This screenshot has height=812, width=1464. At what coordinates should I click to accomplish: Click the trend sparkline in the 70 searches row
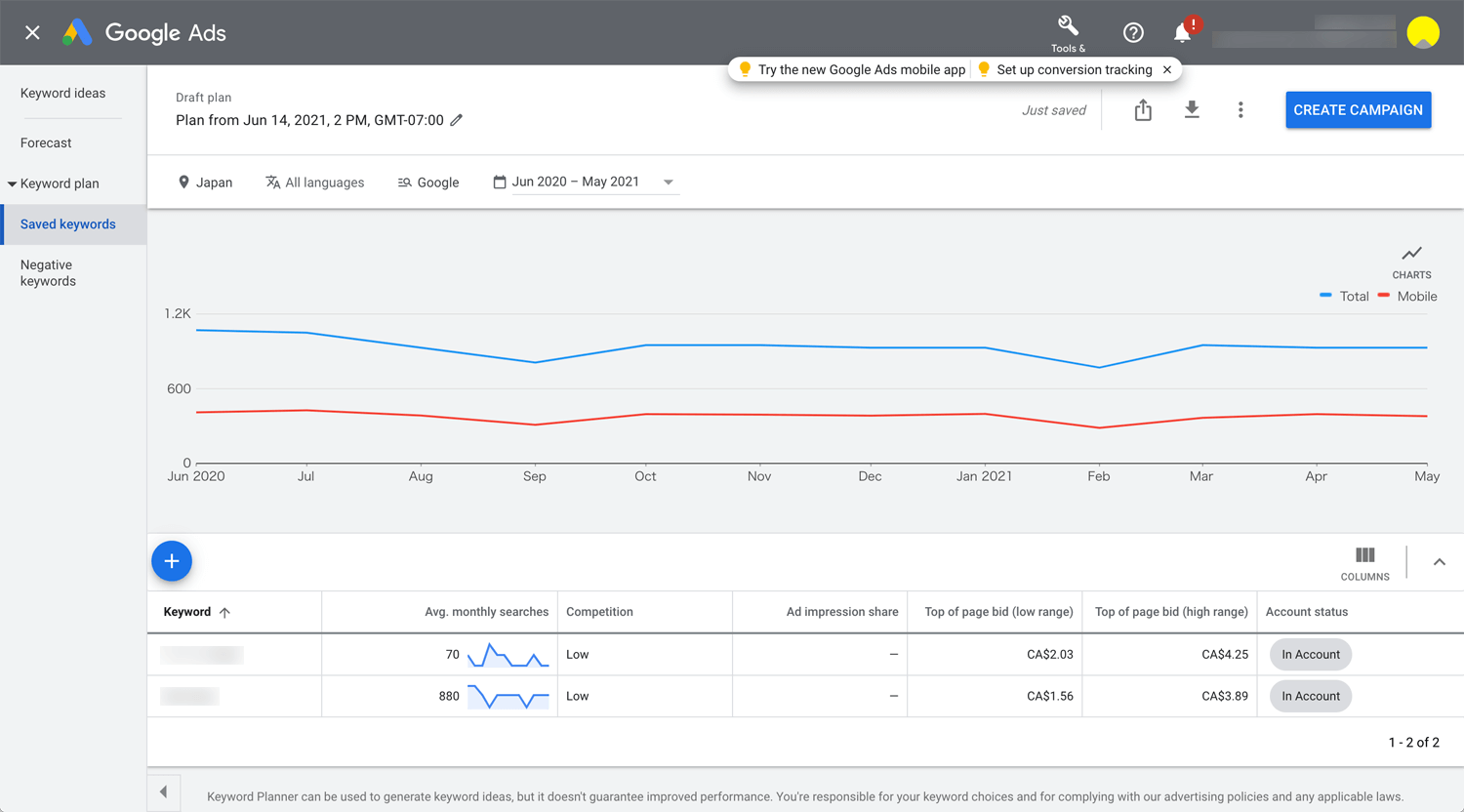pyautogui.click(x=508, y=655)
